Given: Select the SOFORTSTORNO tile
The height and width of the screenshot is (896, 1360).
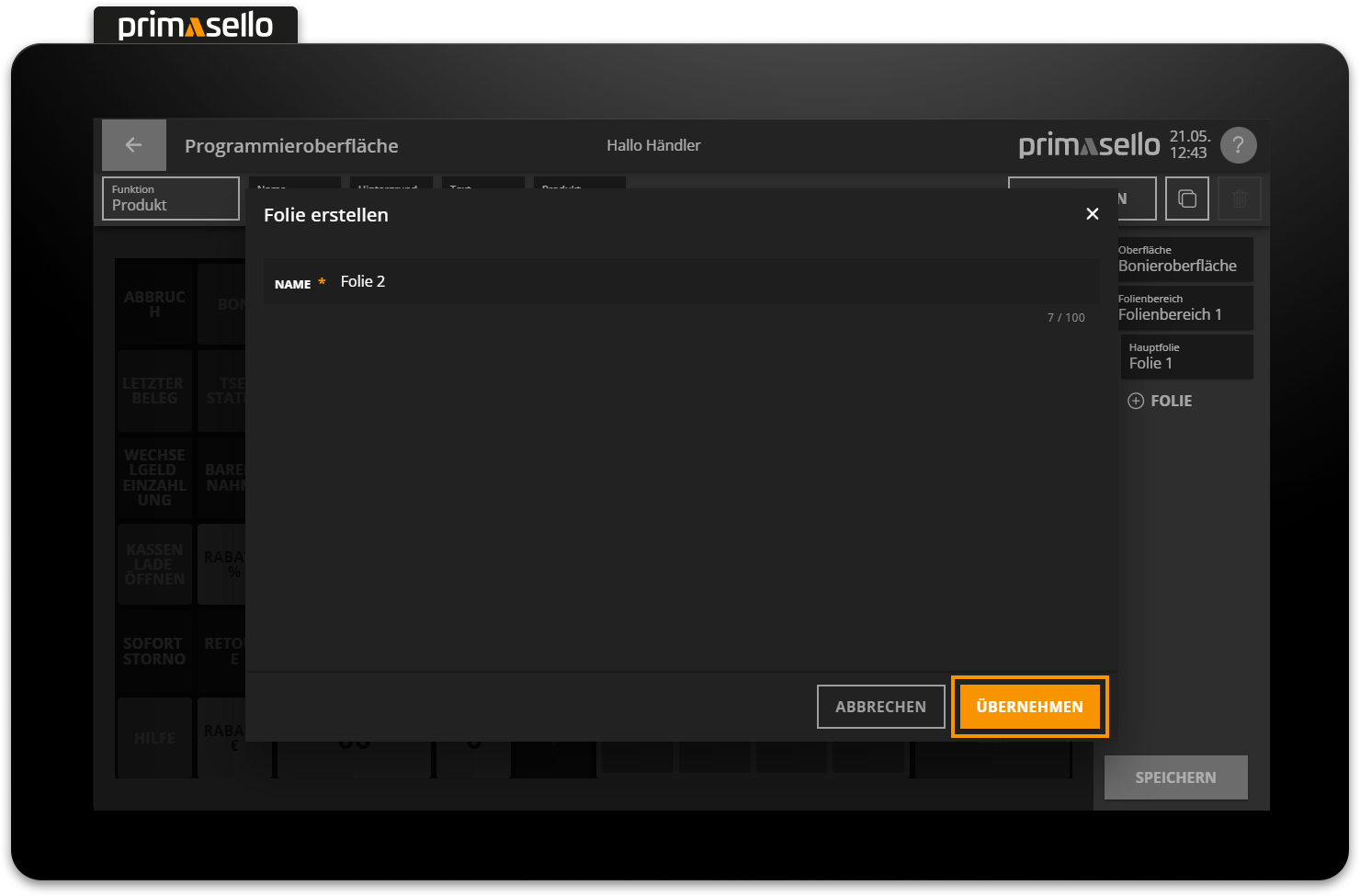Looking at the screenshot, I should [x=154, y=651].
